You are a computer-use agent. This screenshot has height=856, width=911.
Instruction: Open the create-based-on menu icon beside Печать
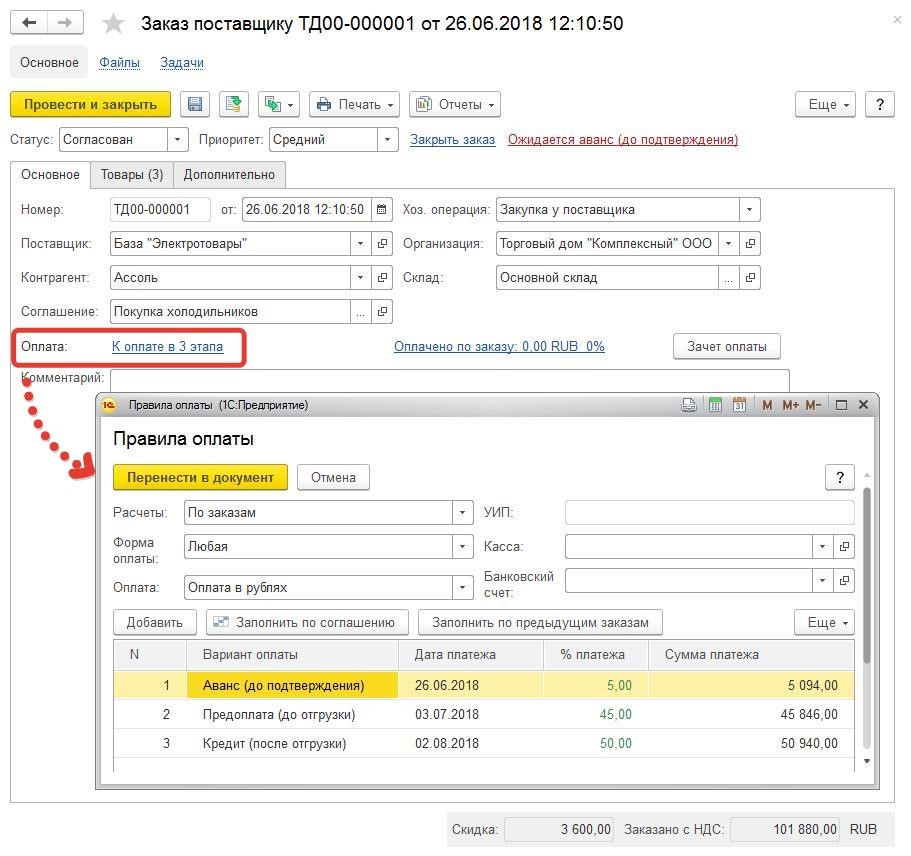(279, 104)
